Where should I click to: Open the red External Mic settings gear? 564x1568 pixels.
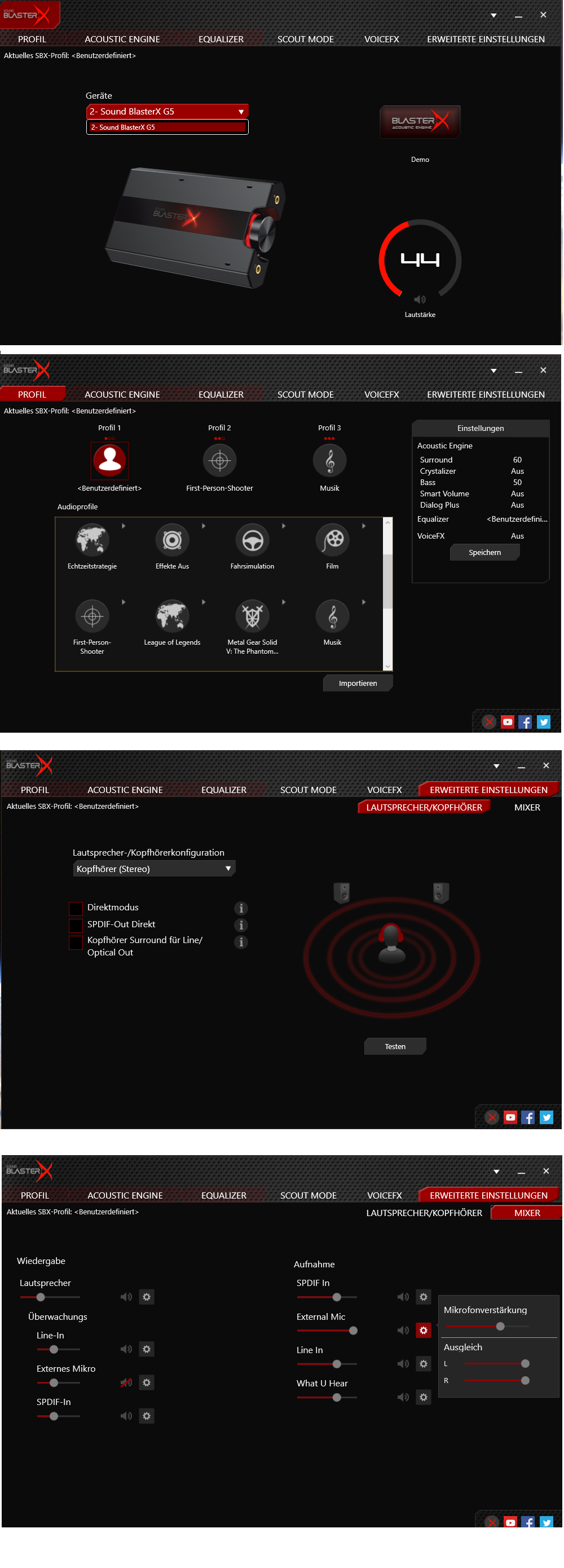pyautogui.click(x=424, y=1331)
